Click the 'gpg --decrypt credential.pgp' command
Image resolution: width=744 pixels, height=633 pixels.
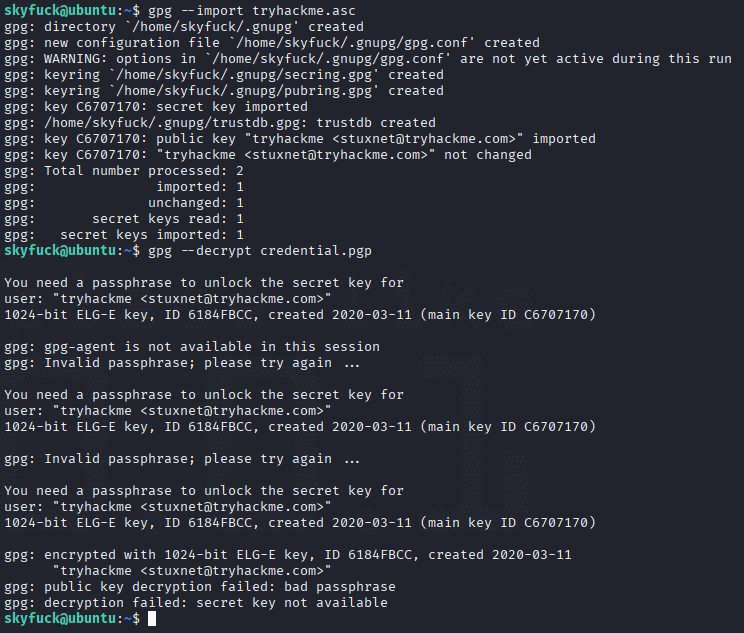pos(260,251)
